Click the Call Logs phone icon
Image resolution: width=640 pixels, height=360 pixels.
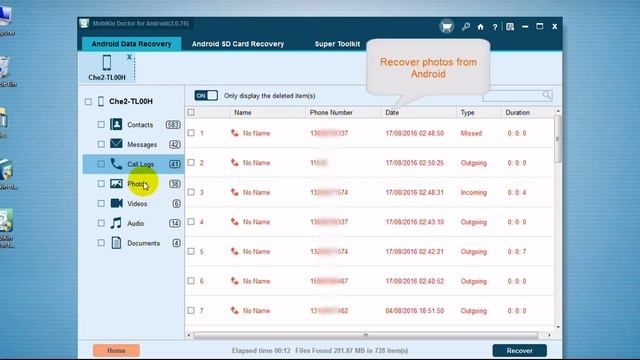[x=116, y=164]
